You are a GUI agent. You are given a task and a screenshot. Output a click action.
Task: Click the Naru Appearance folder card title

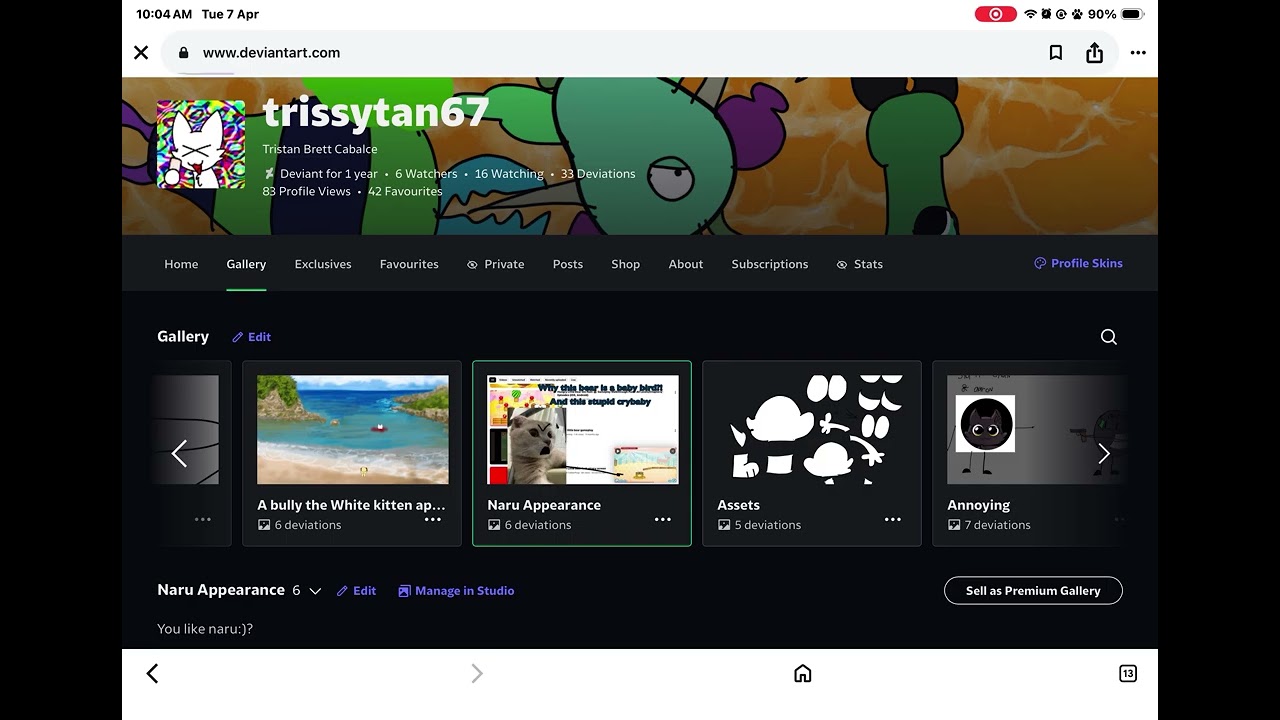[x=544, y=505]
